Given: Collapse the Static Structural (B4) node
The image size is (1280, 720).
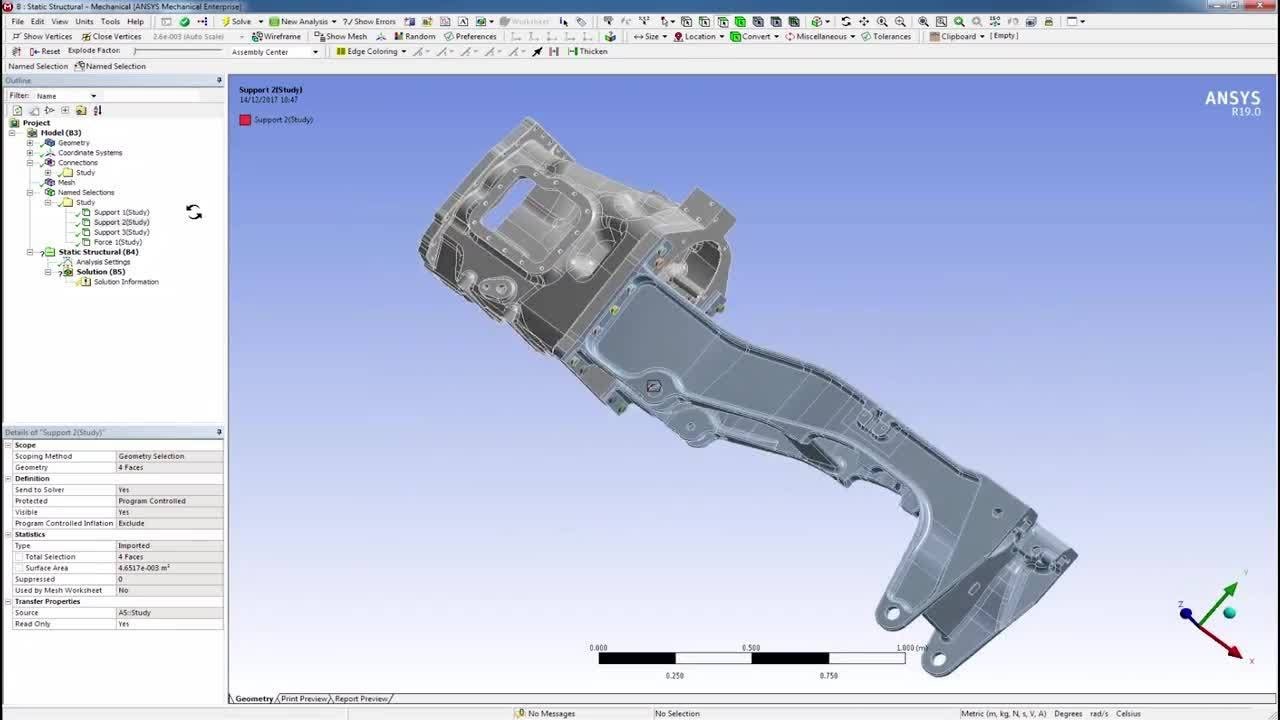Looking at the screenshot, I should (30, 252).
